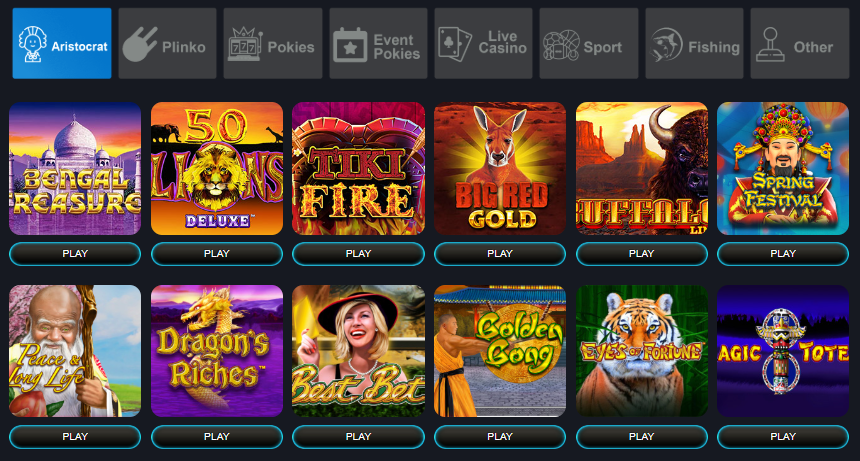This screenshot has height=461, width=860.
Task: Open the Plinko category
Action: click(x=167, y=43)
